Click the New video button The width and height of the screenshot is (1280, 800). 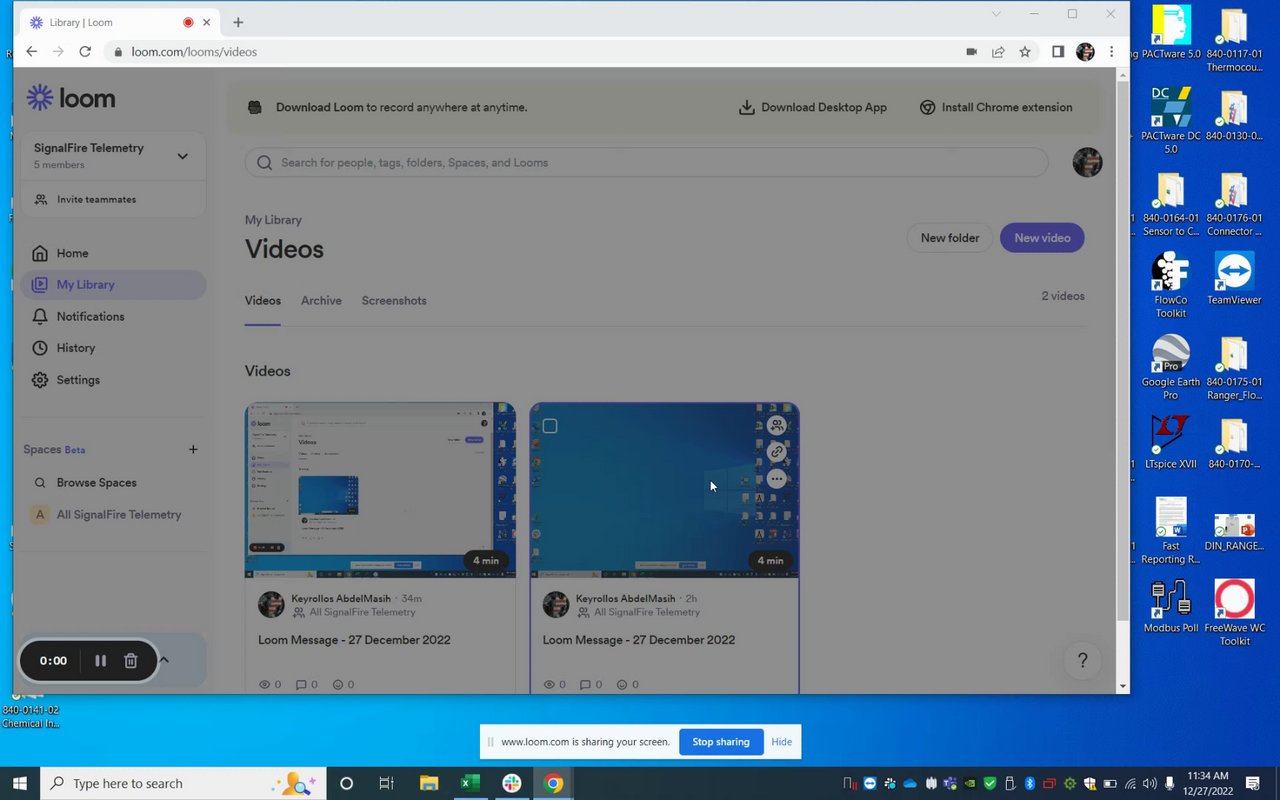[x=1042, y=238]
